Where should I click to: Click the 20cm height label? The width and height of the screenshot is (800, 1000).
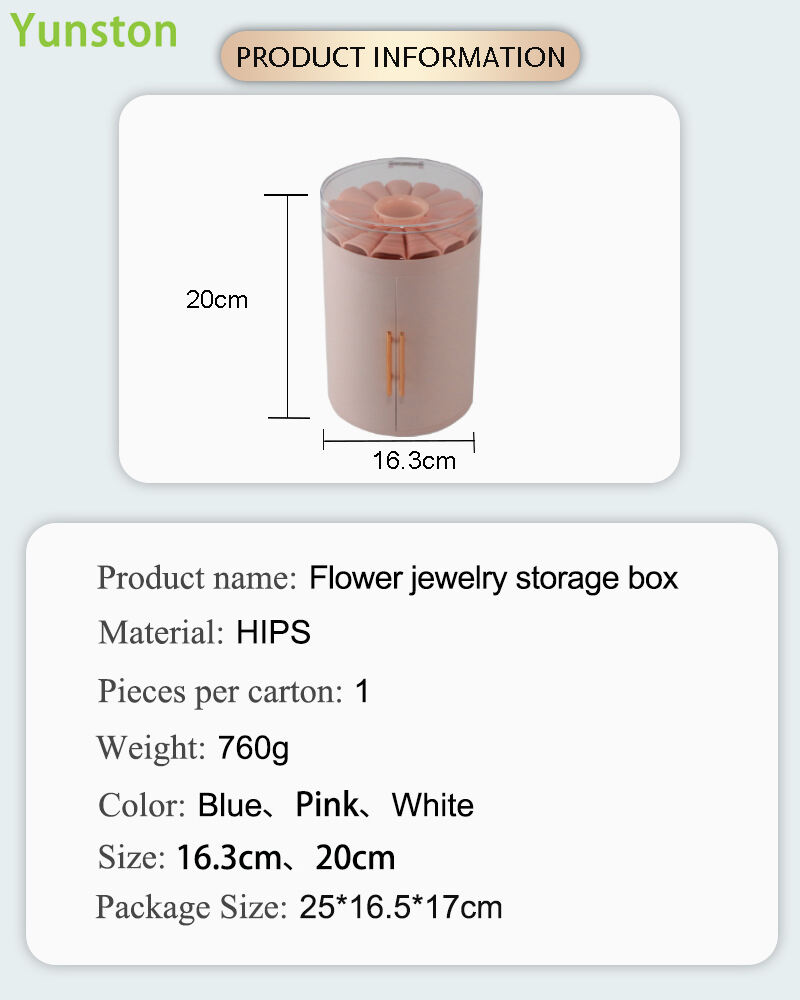point(217,300)
